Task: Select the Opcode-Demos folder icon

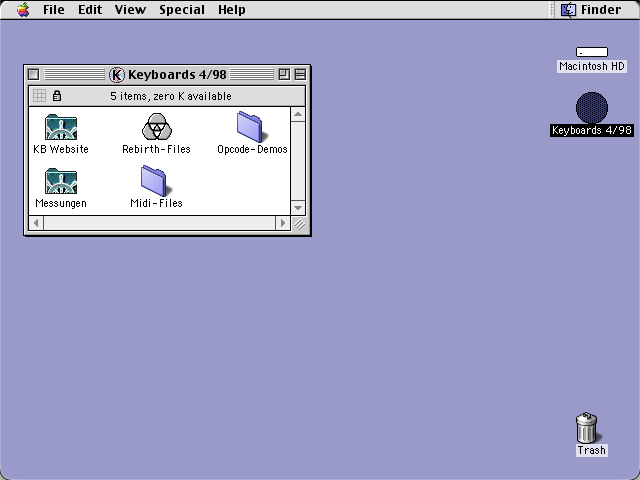Action: (252, 127)
